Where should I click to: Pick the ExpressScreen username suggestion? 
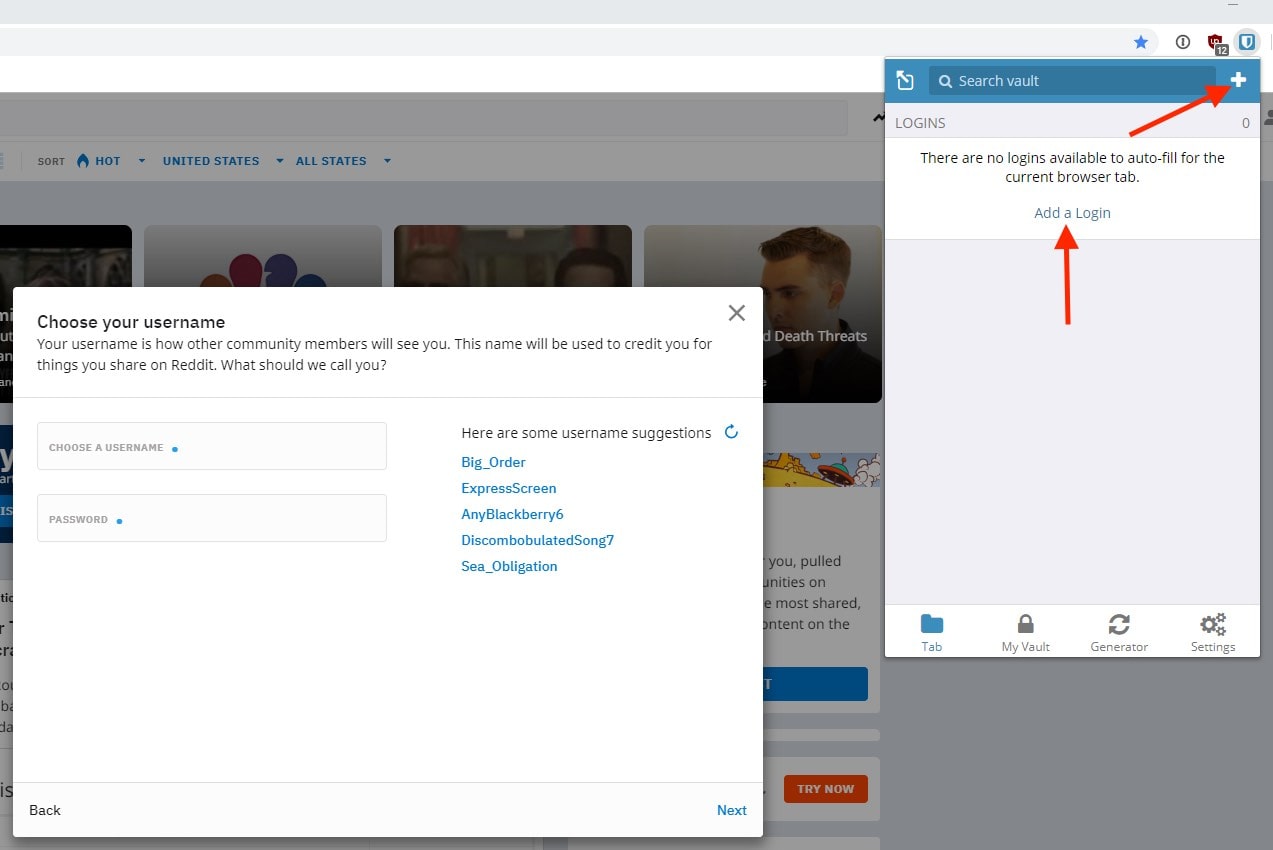509,488
